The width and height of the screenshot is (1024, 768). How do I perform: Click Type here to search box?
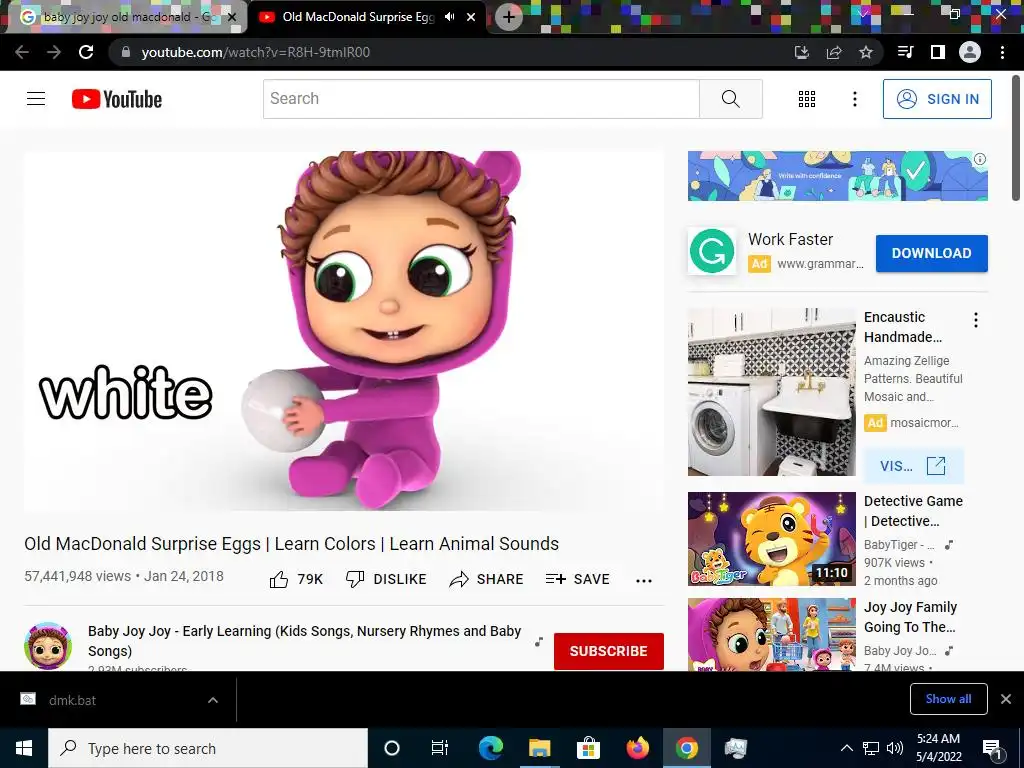[208, 748]
